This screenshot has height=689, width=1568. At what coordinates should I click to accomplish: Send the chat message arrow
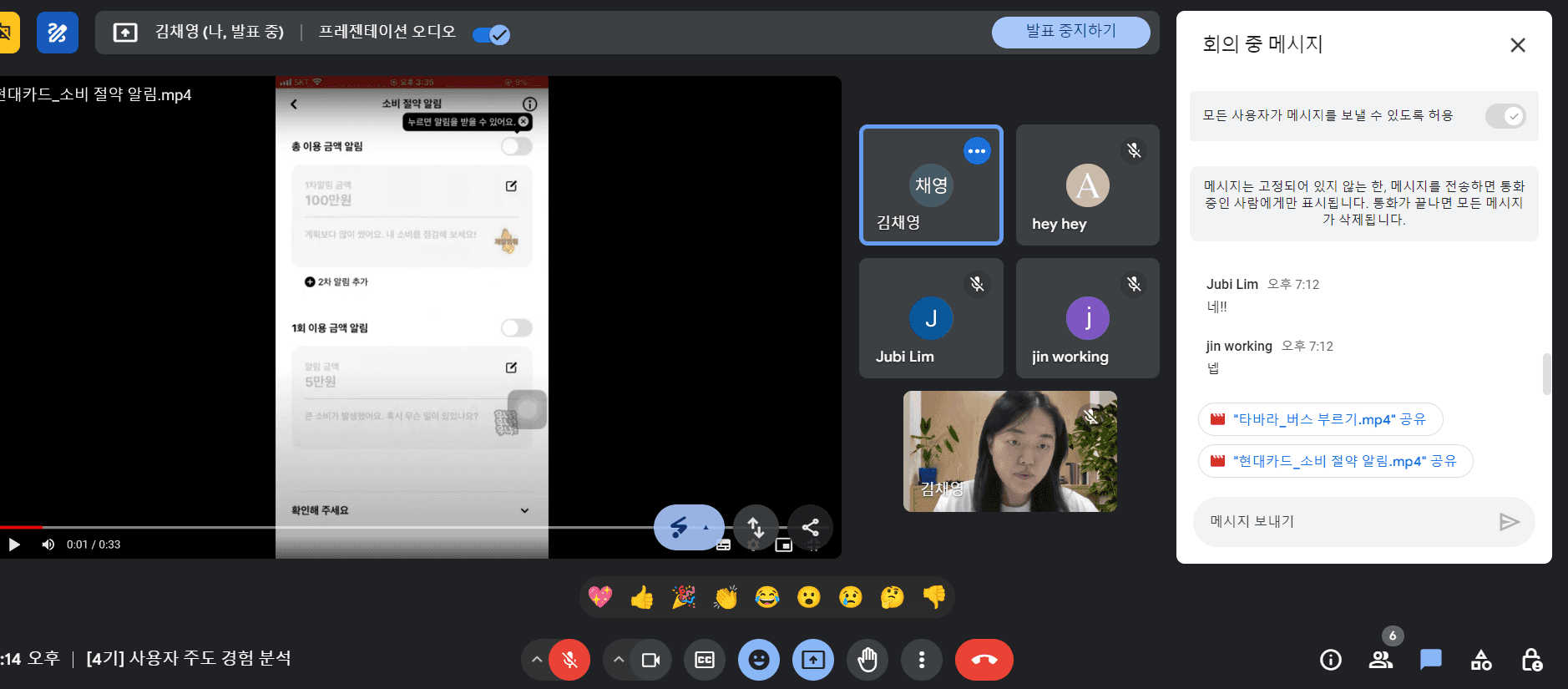point(1509,522)
